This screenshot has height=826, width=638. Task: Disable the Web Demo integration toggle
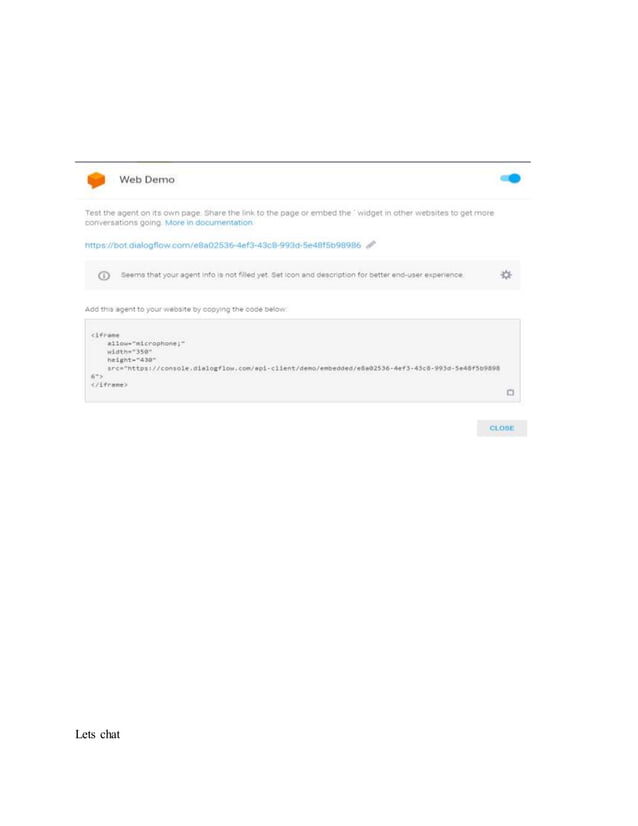[x=511, y=179]
